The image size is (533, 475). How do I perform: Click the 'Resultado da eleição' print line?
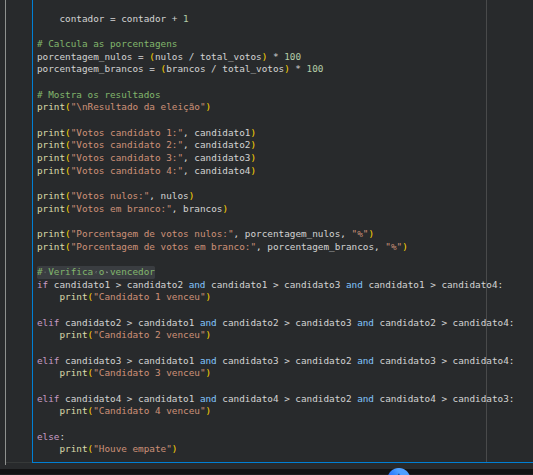click(124, 107)
